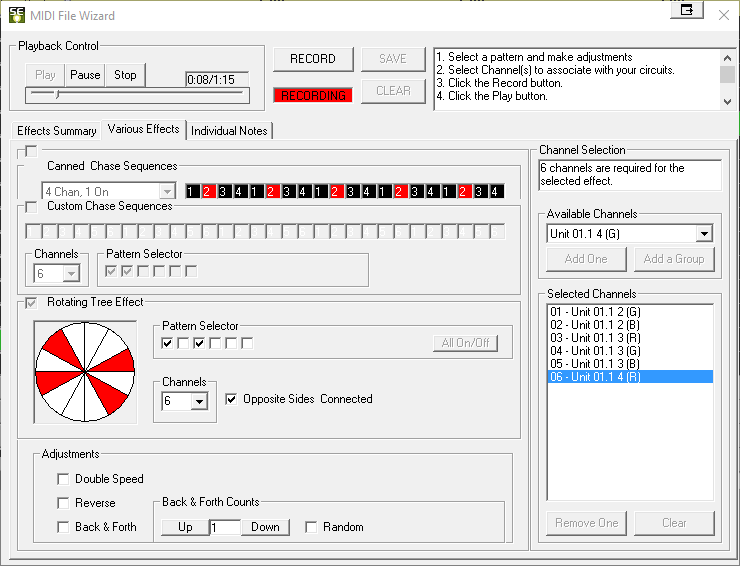740x566 pixels.
Task: Enable the Back & Forth checkbox
Action: 63,527
